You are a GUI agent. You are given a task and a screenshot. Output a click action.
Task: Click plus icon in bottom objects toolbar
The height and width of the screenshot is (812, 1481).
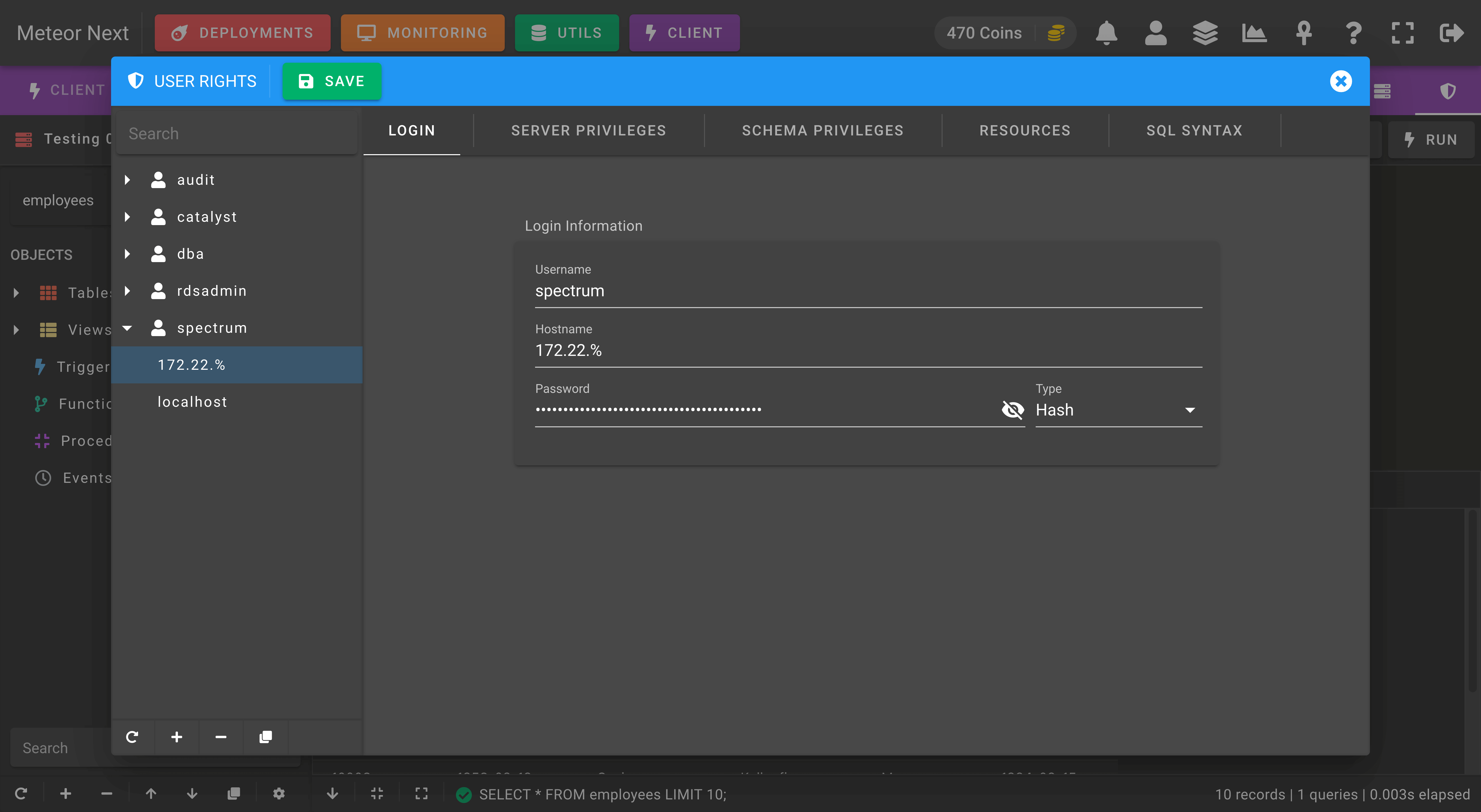(66, 793)
